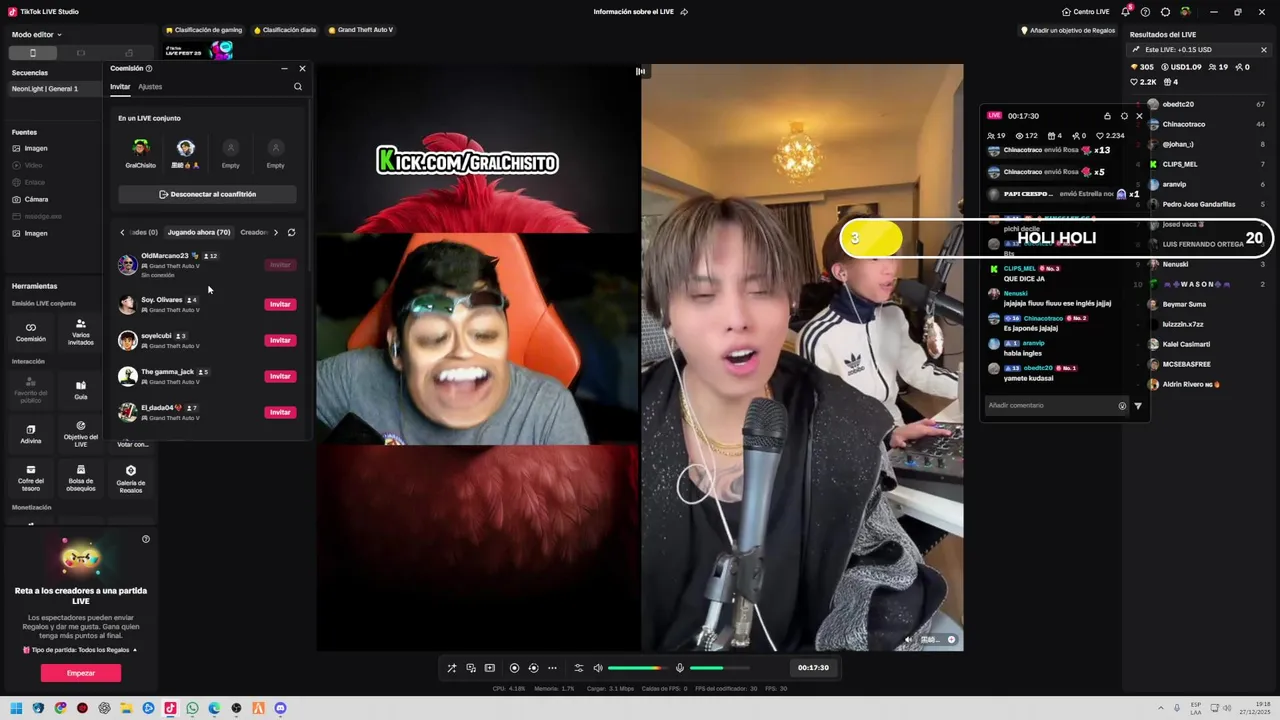Viewport: 1280px width, 720px height.
Task: Open Clasificación diaria tab
Action: [285, 30]
